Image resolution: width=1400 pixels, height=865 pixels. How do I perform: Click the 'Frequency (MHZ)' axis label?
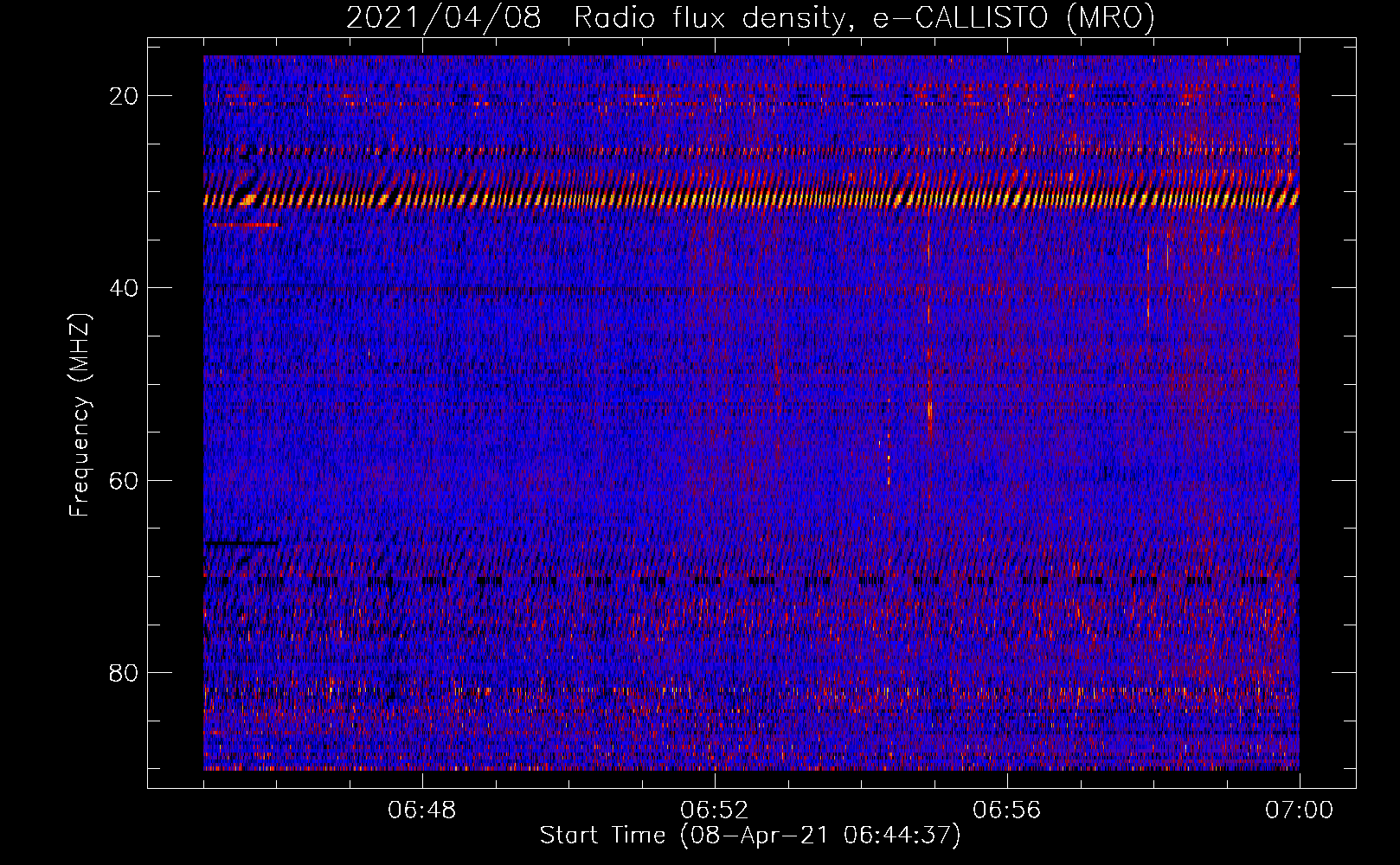click(x=80, y=415)
